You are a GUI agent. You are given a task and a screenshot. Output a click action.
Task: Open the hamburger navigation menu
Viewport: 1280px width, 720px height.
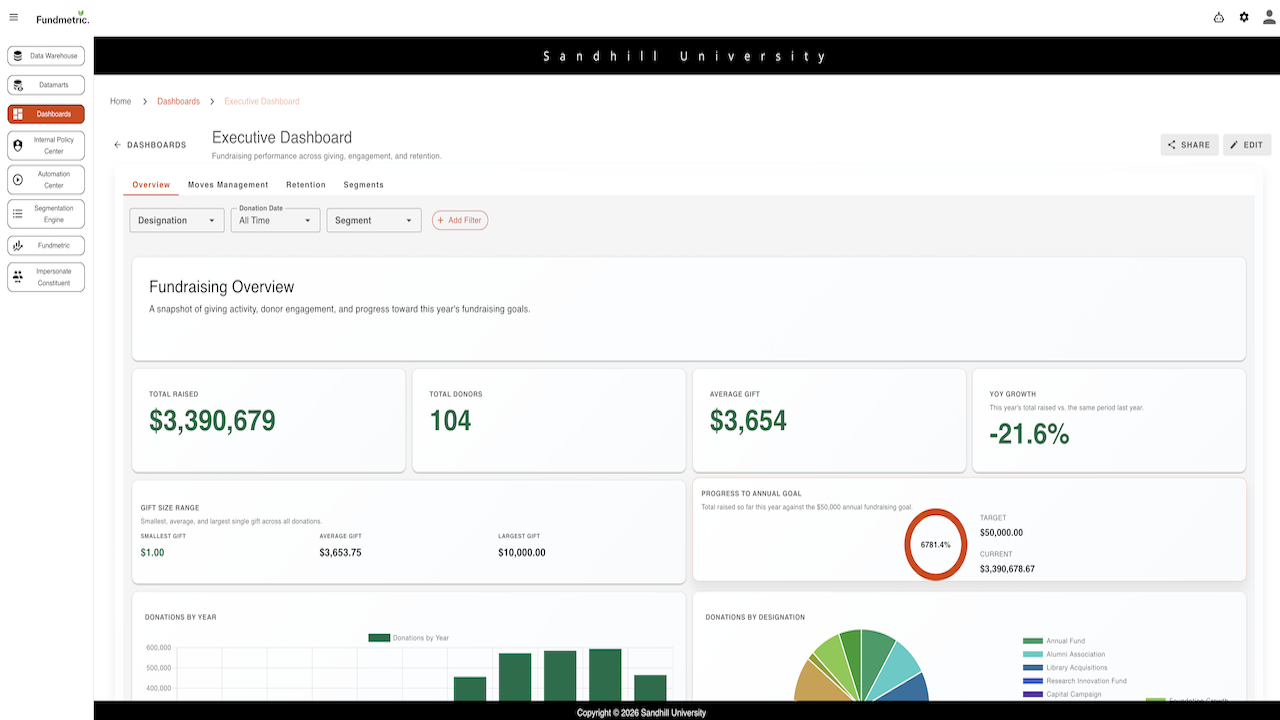tap(13, 17)
